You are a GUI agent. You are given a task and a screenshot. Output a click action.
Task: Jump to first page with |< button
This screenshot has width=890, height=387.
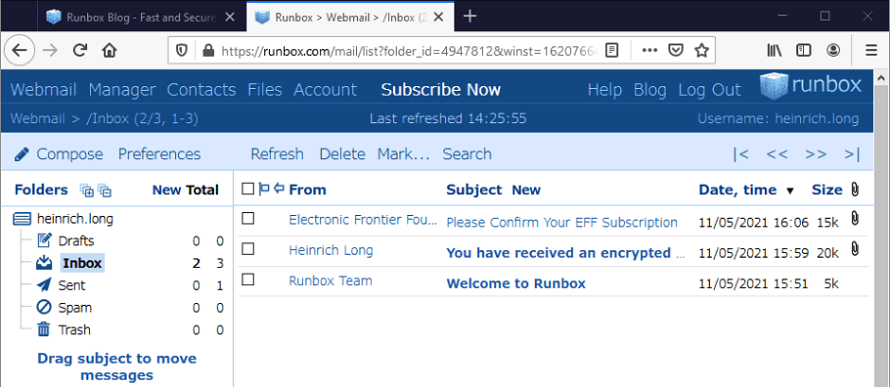tap(740, 154)
